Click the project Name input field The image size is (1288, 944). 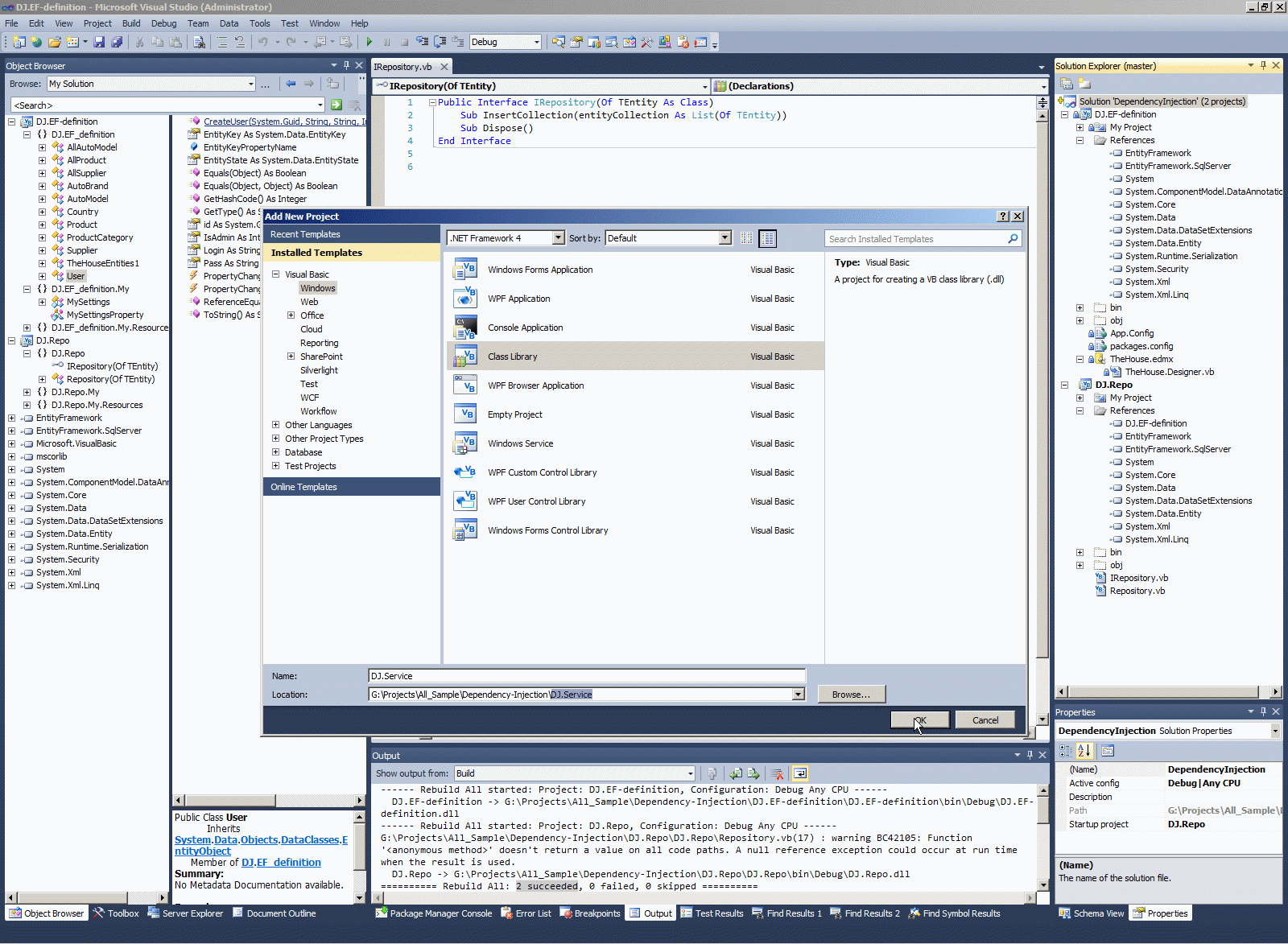(x=587, y=676)
